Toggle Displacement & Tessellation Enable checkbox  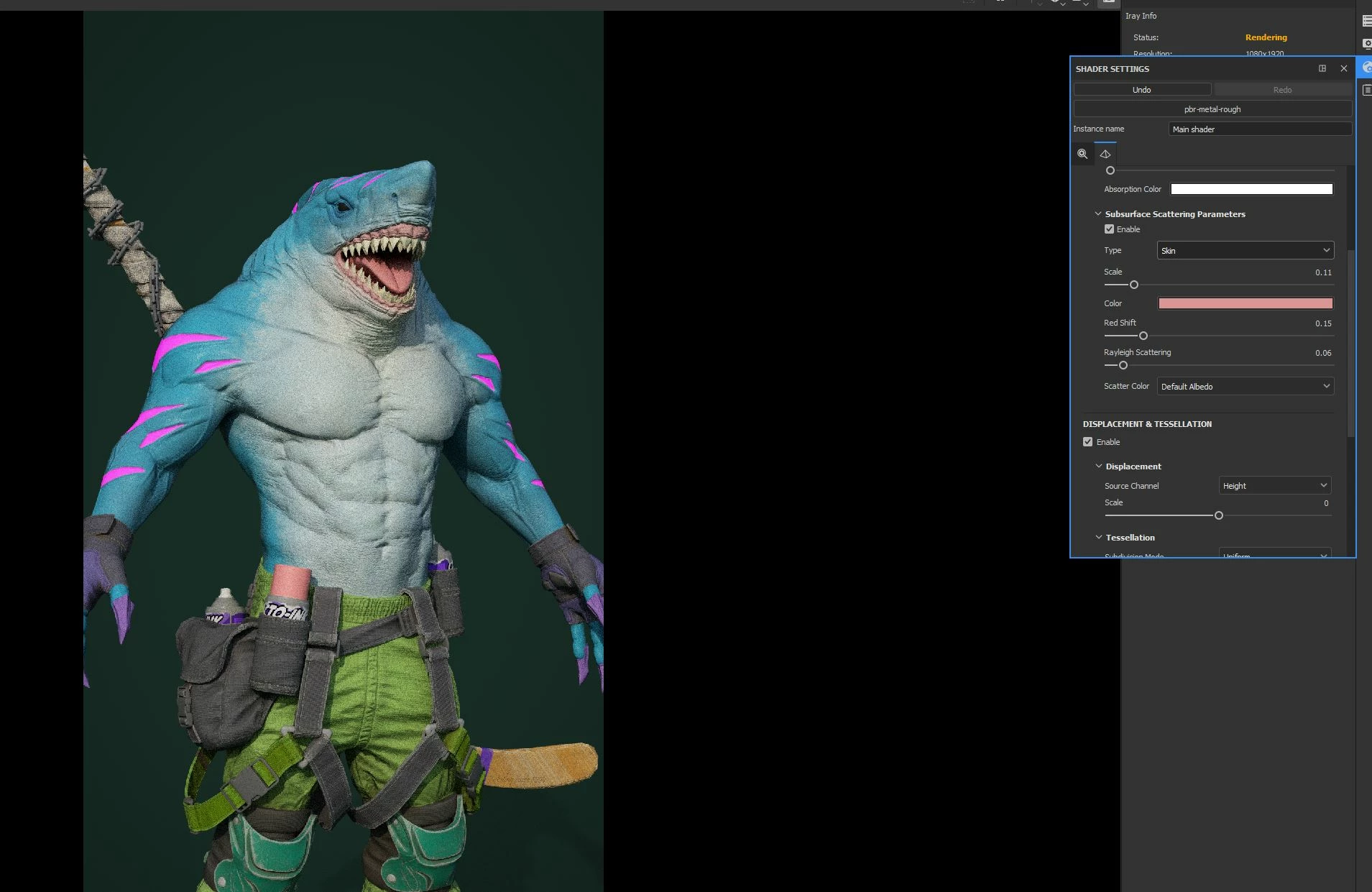(1087, 442)
